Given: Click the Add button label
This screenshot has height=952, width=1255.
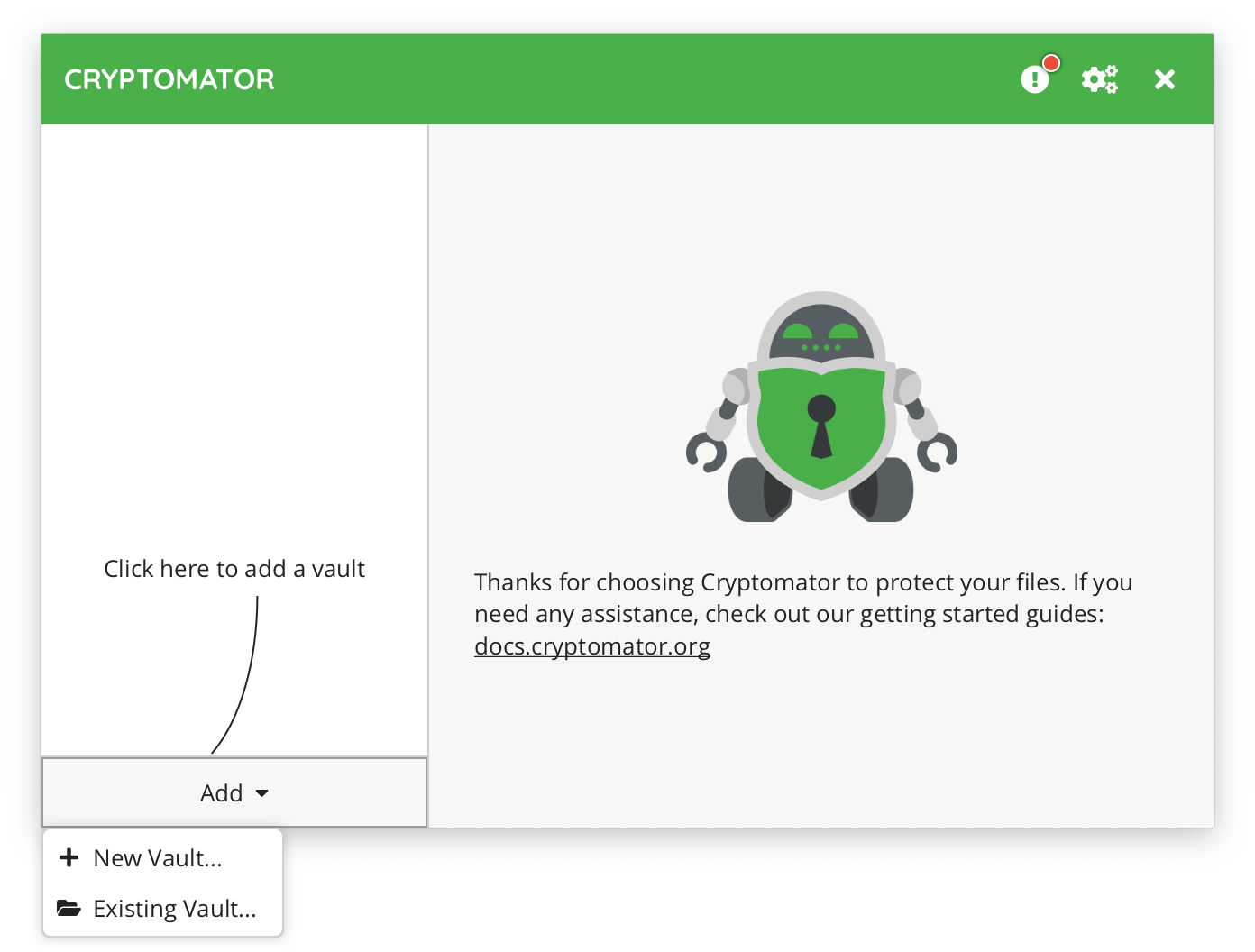Looking at the screenshot, I should click(x=222, y=793).
